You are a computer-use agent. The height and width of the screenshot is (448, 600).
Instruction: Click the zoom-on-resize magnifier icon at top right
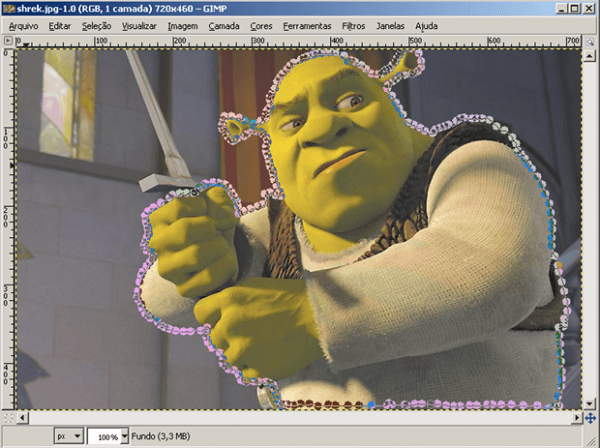click(x=590, y=41)
